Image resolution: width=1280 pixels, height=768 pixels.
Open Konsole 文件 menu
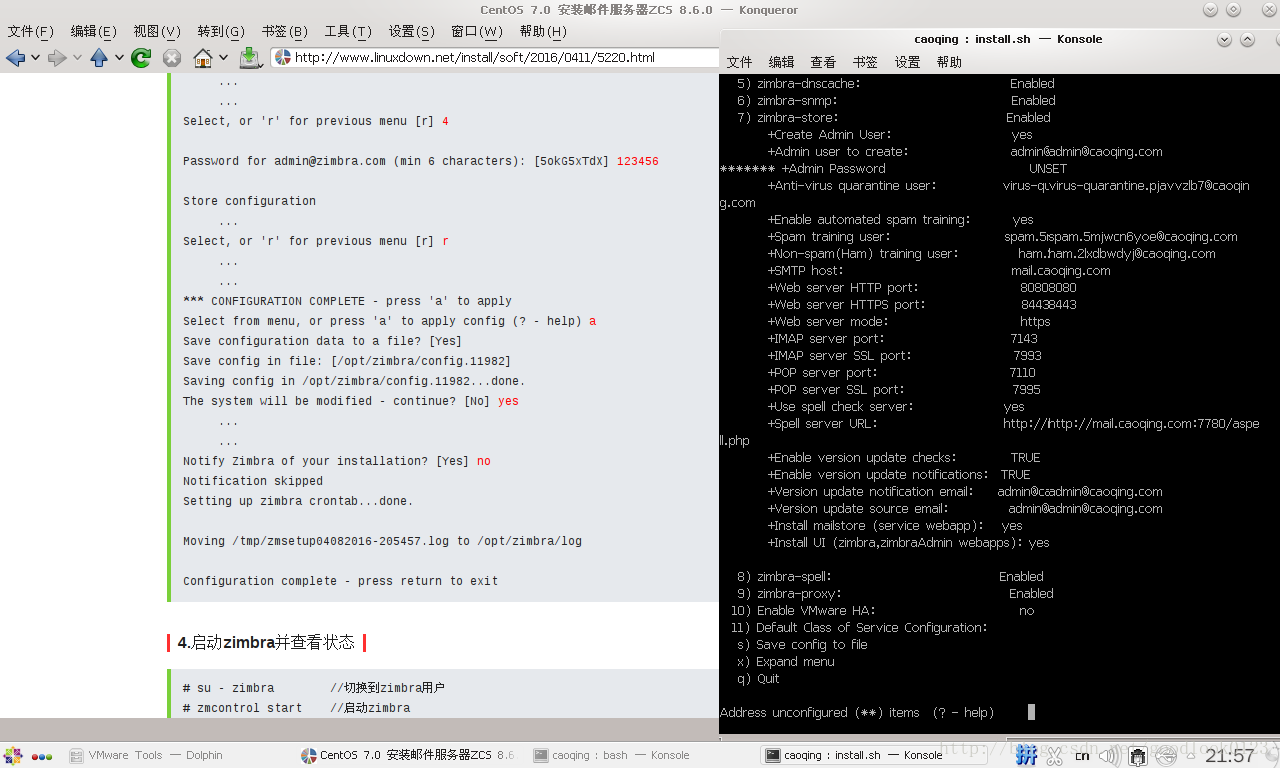(x=739, y=62)
